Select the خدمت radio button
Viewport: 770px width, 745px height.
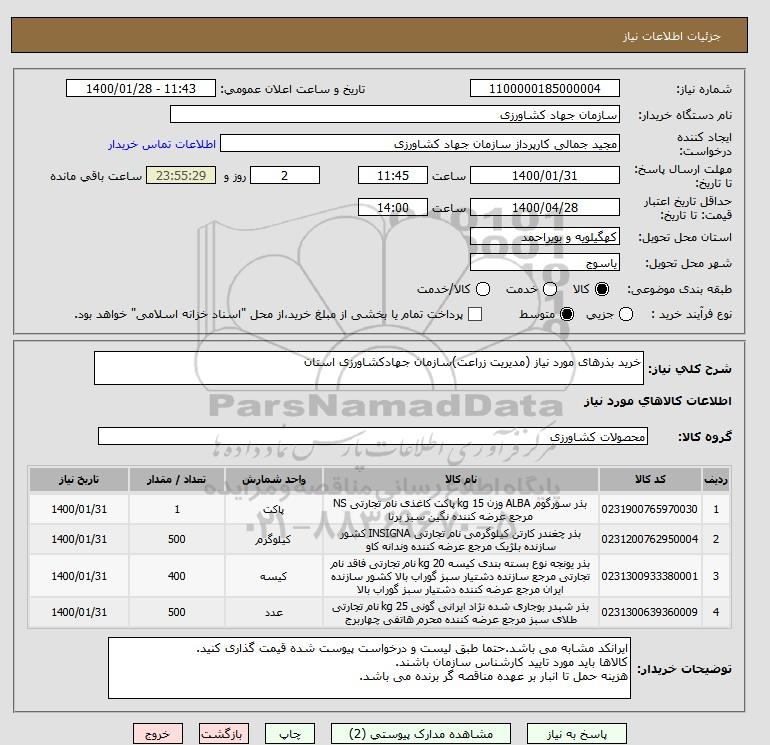tap(550, 289)
